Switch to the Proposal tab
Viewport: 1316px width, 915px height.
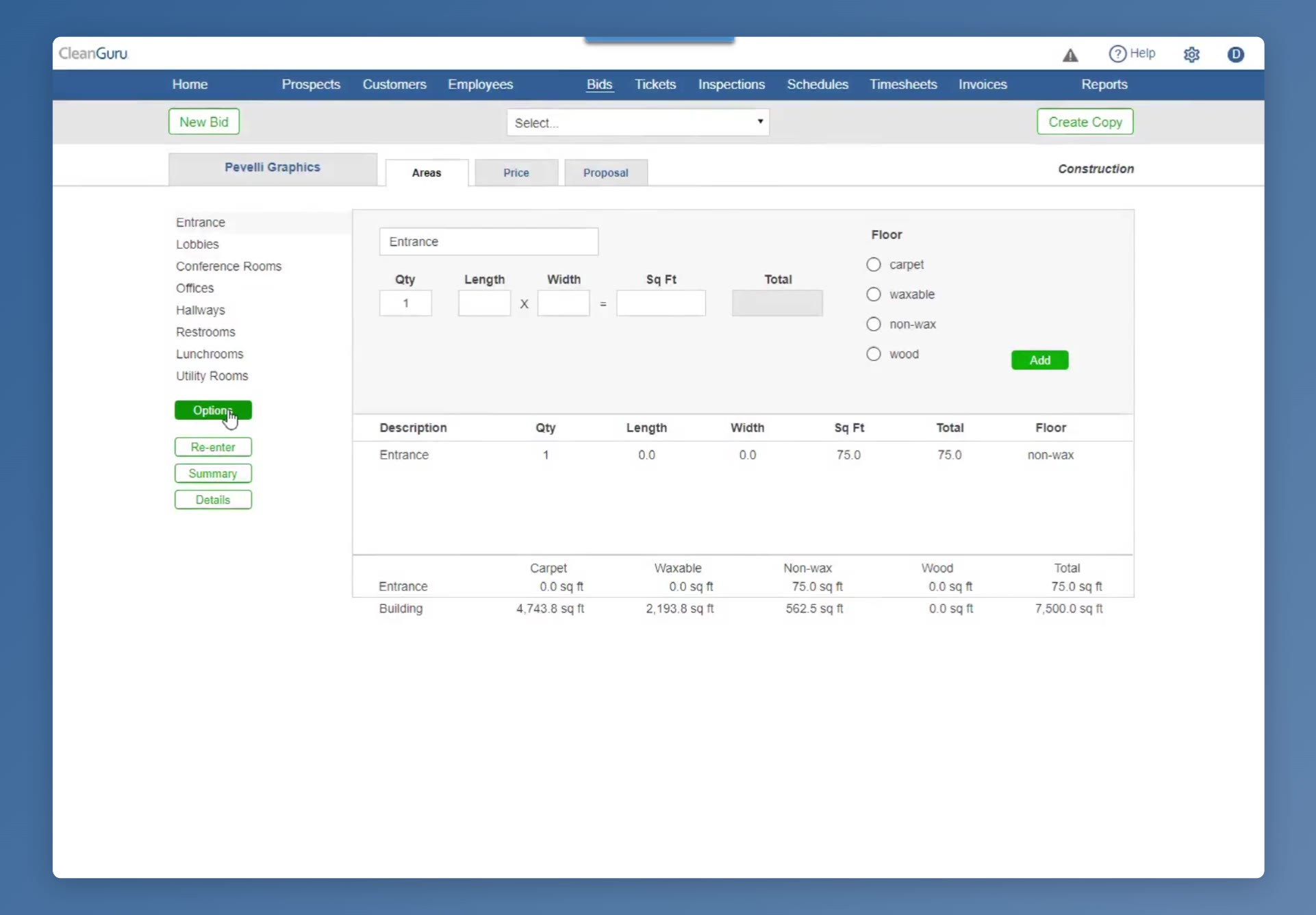(605, 173)
